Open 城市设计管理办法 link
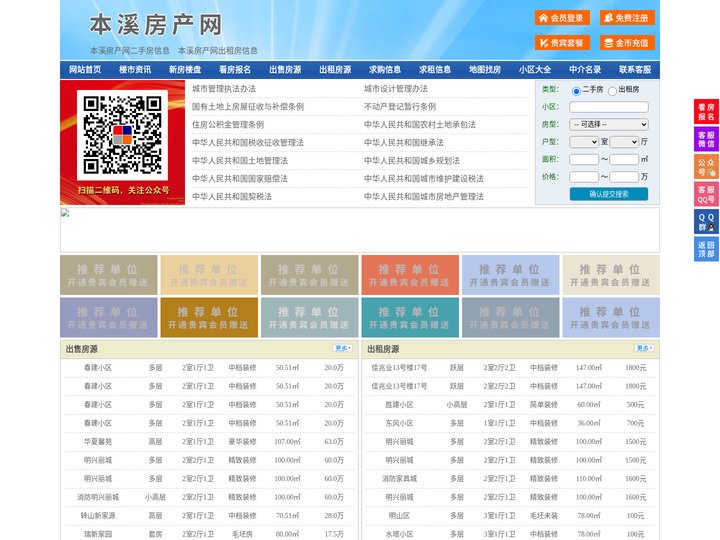The image size is (720, 540). 396,89
